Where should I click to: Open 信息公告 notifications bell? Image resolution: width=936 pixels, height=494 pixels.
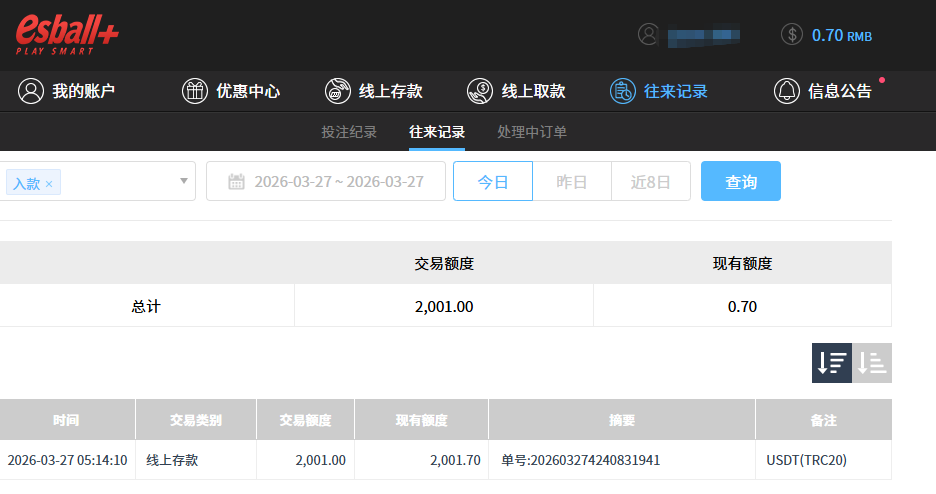pos(823,92)
